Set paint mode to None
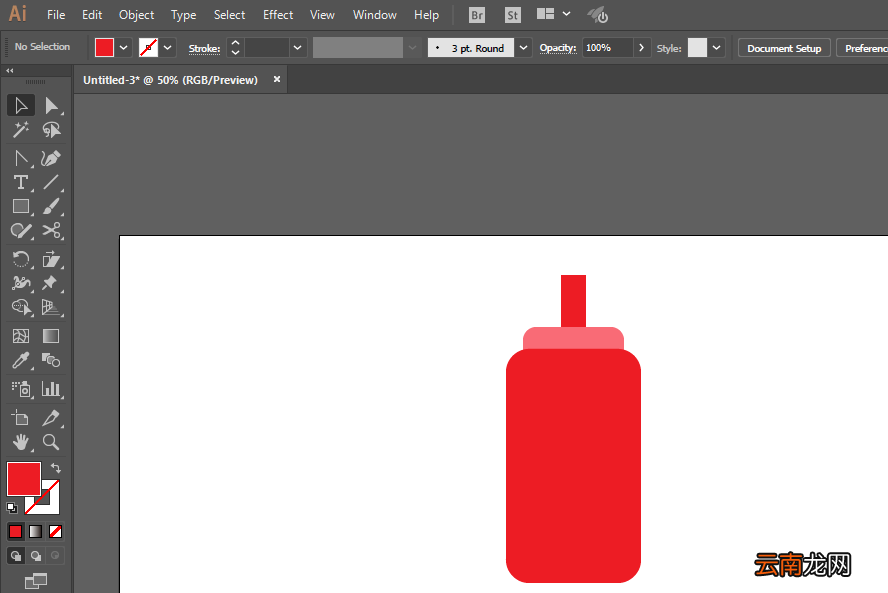This screenshot has width=888, height=593. 56,531
